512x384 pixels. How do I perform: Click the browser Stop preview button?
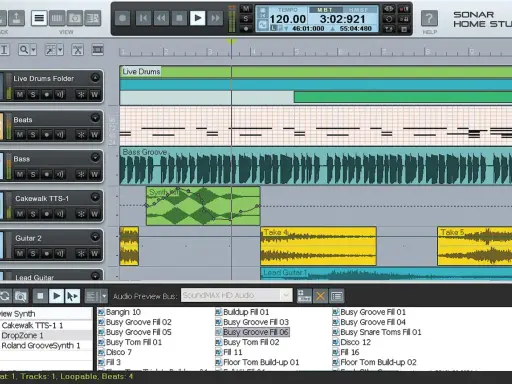pyautogui.click(x=40, y=296)
